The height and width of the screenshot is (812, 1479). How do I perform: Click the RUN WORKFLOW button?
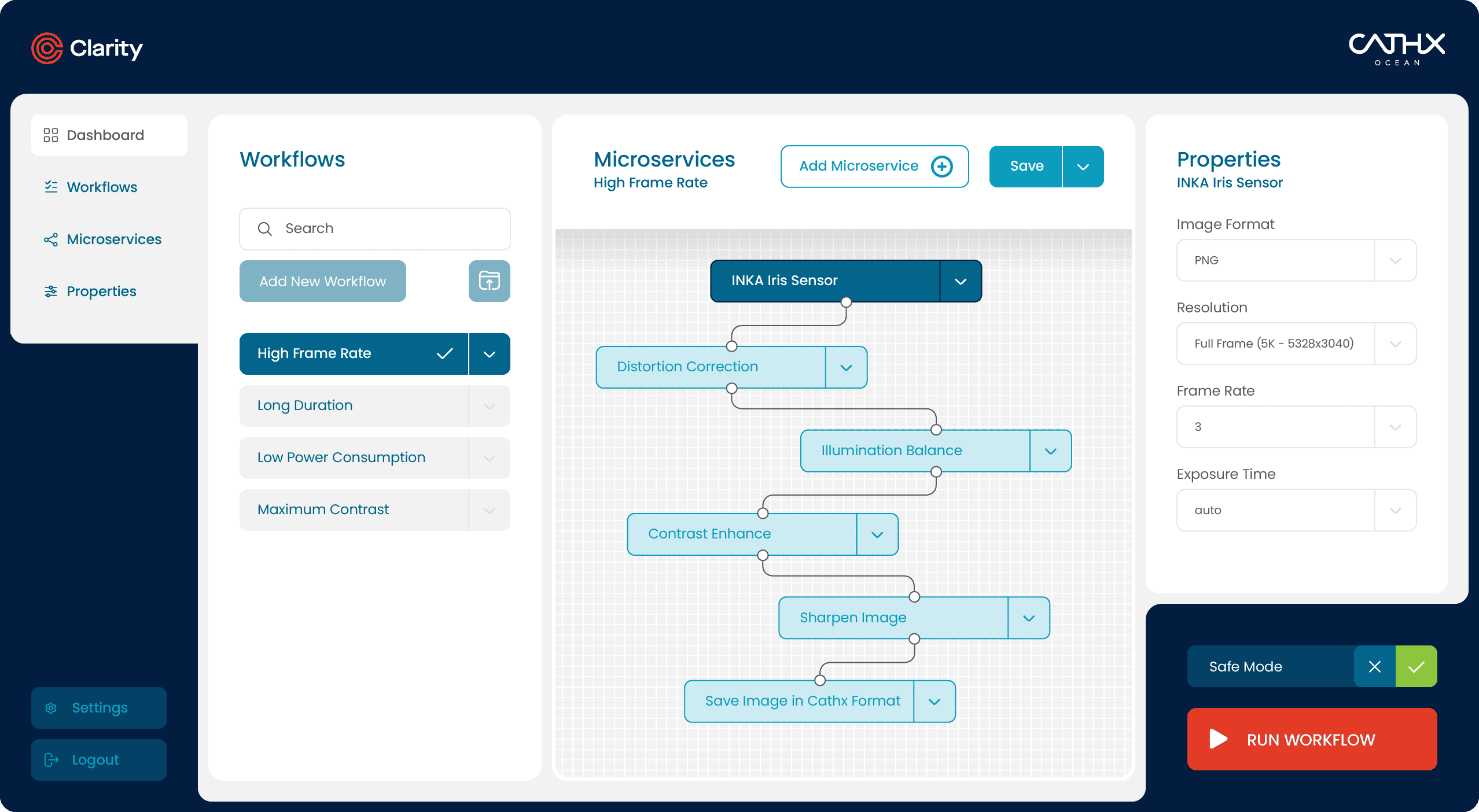click(1311, 740)
